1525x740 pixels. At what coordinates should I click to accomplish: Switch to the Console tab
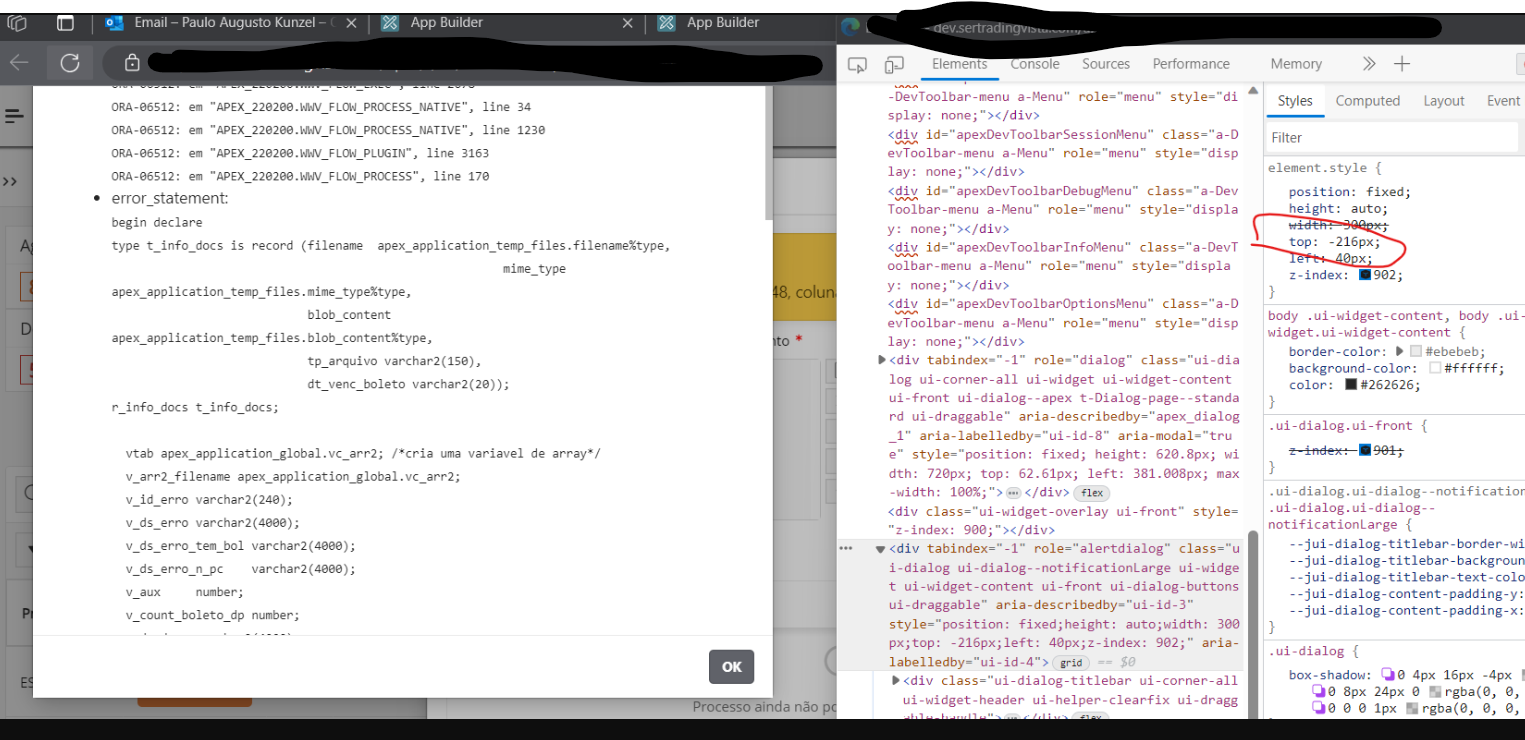(1034, 64)
